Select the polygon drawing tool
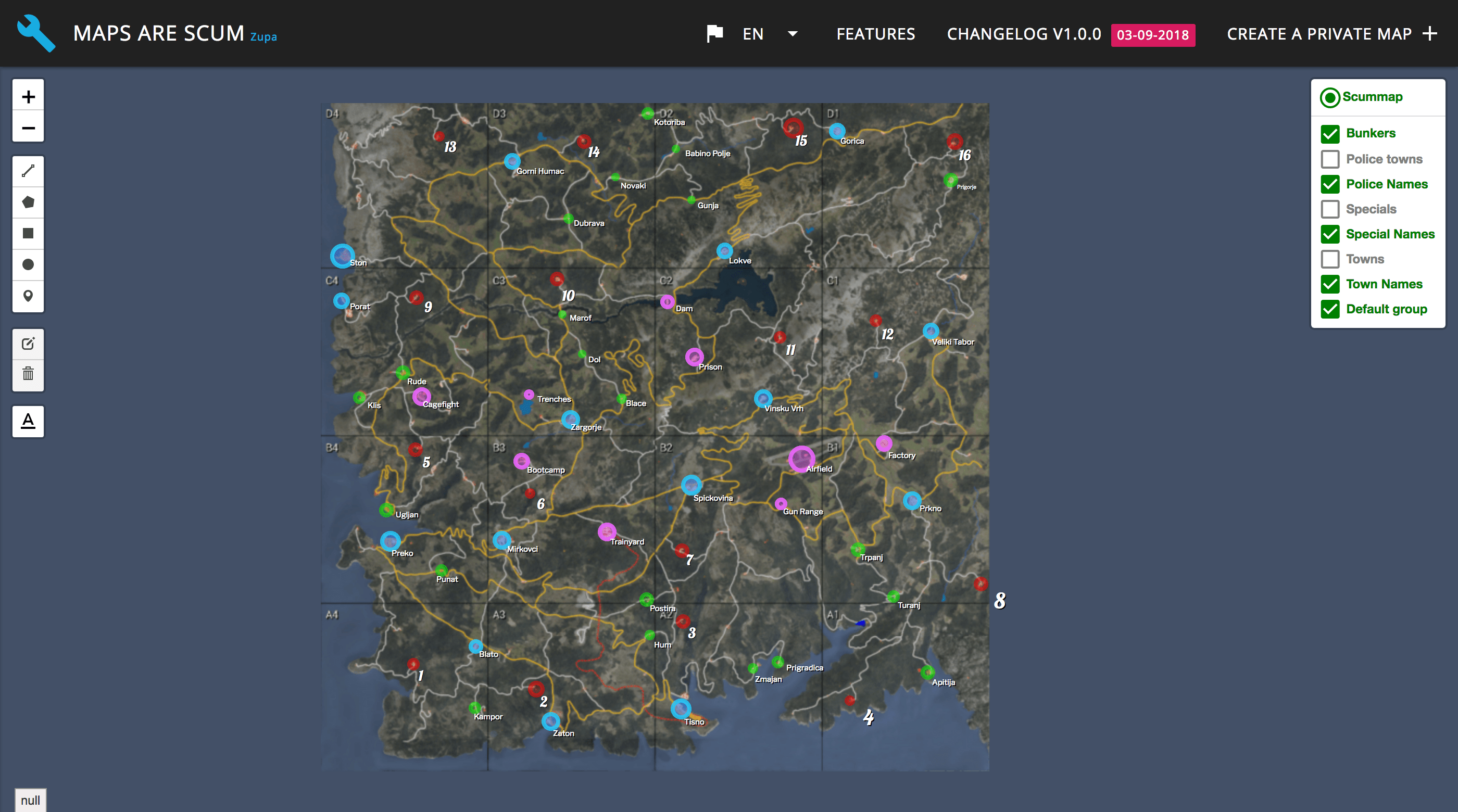Image resolution: width=1458 pixels, height=812 pixels. click(28, 202)
